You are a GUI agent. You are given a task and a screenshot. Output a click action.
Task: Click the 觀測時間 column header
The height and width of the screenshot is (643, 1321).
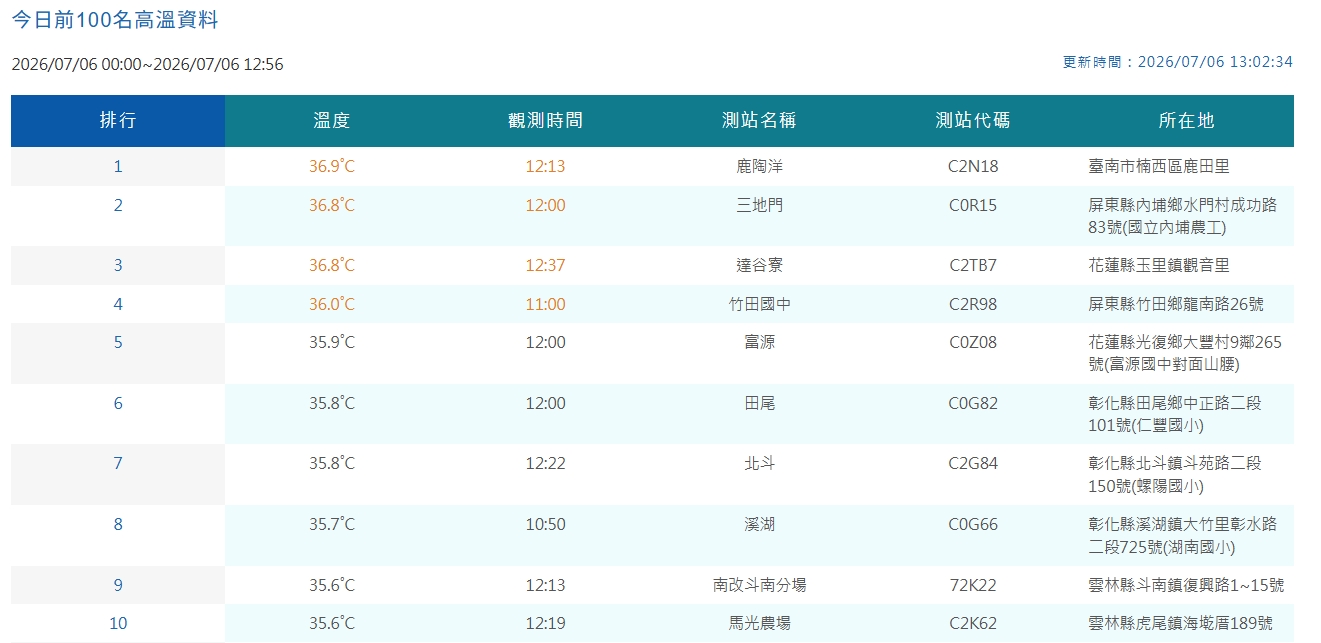[x=545, y=121]
